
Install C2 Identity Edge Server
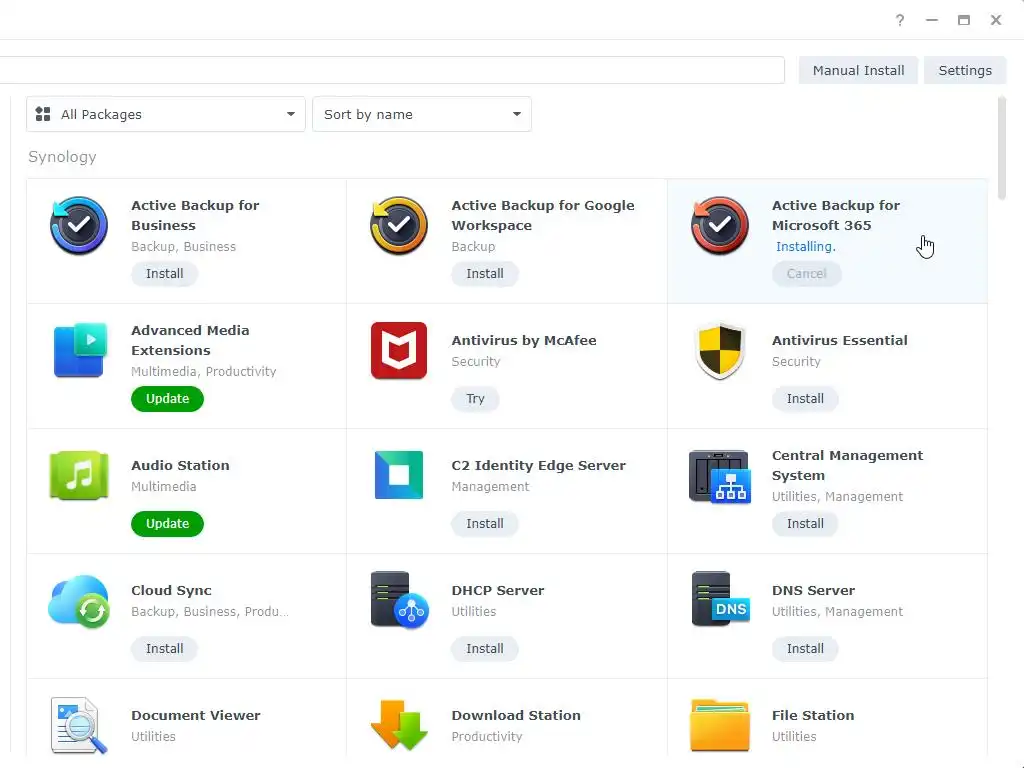tap(485, 524)
